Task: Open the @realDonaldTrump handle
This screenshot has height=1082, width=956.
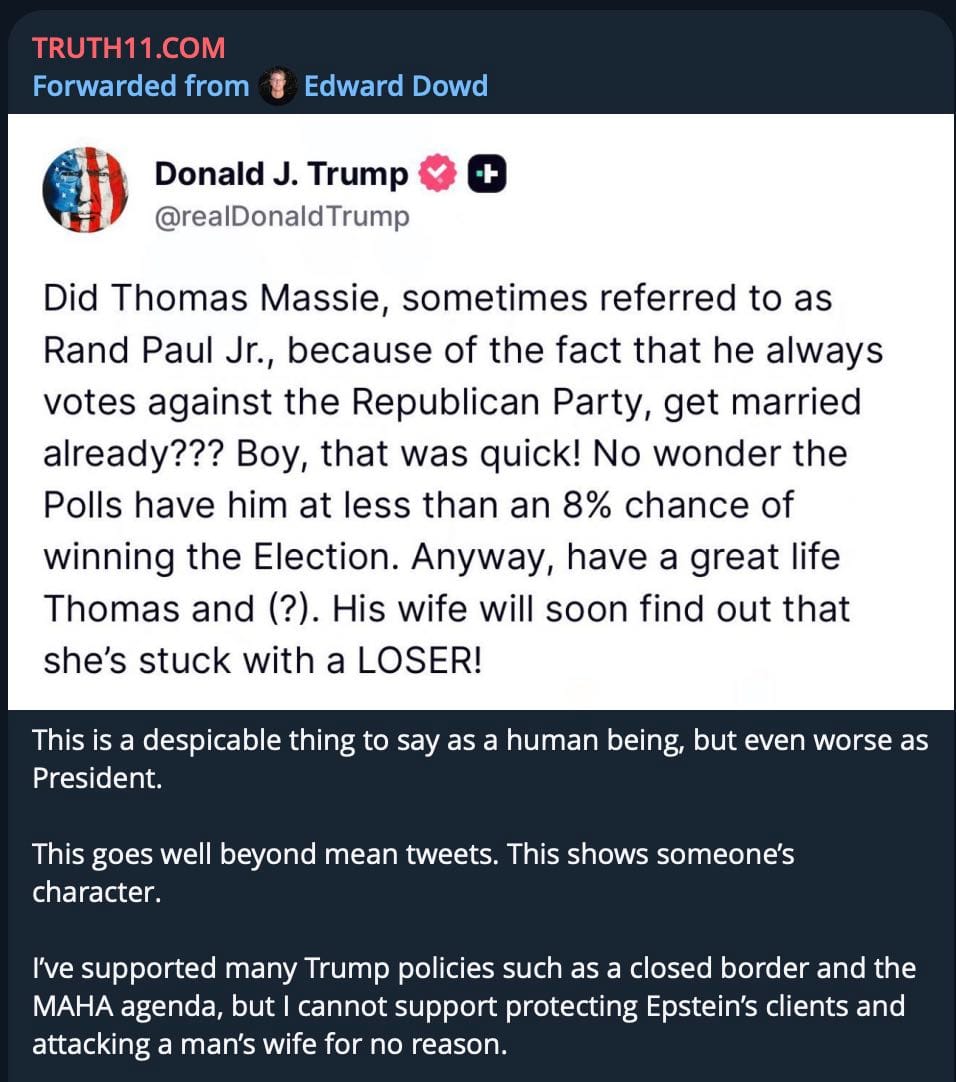Action: [281, 216]
